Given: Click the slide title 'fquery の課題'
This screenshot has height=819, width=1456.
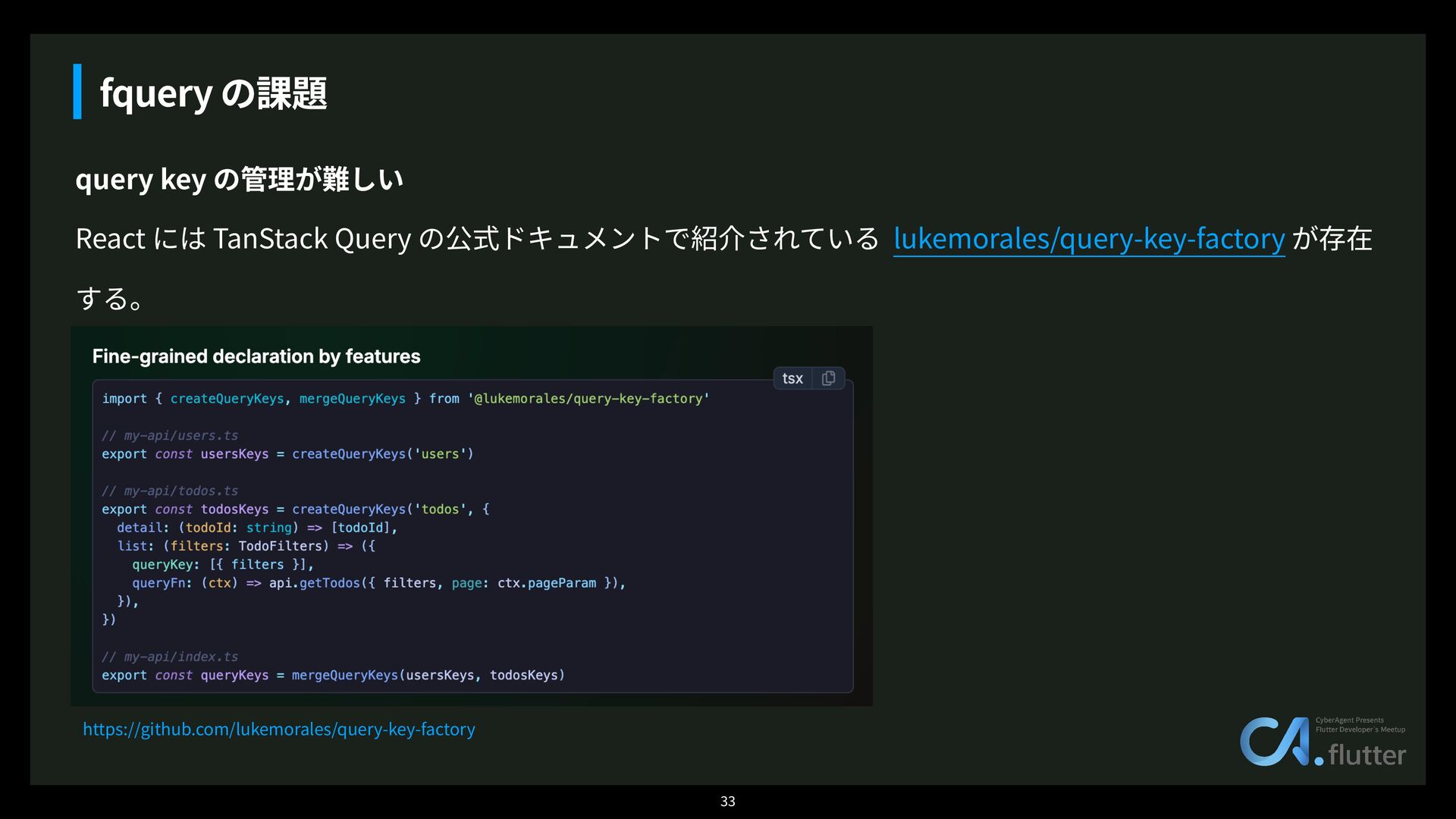Looking at the screenshot, I should [x=213, y=93].
